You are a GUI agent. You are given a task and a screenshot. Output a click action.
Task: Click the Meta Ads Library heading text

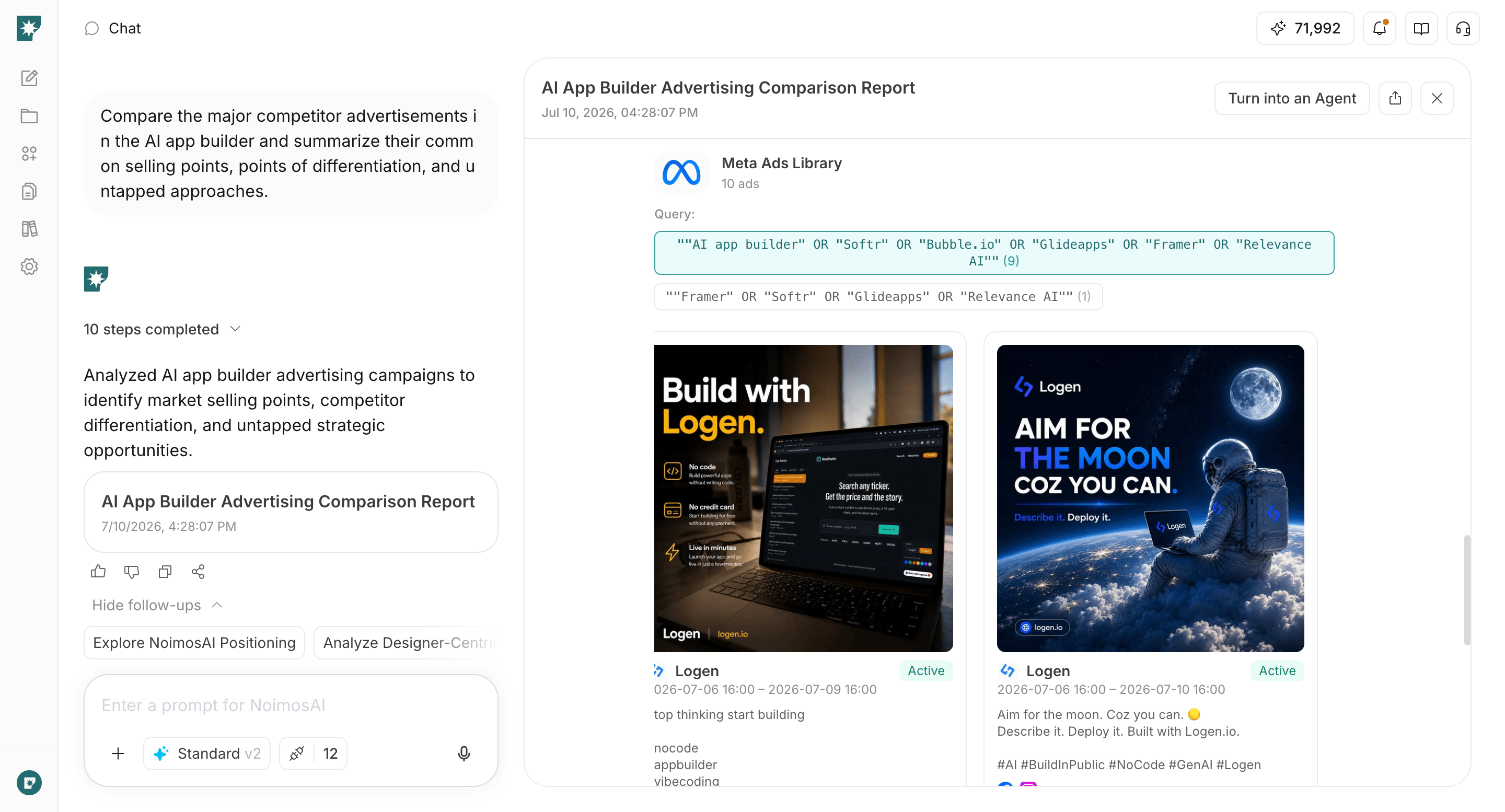(782, 163)
